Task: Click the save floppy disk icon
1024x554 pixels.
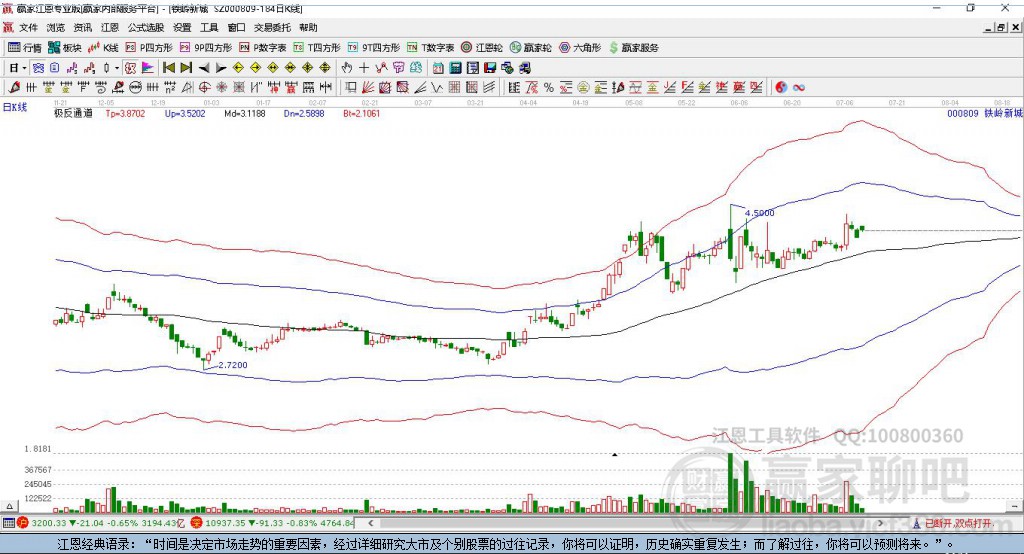Action: tap(490, 68)
